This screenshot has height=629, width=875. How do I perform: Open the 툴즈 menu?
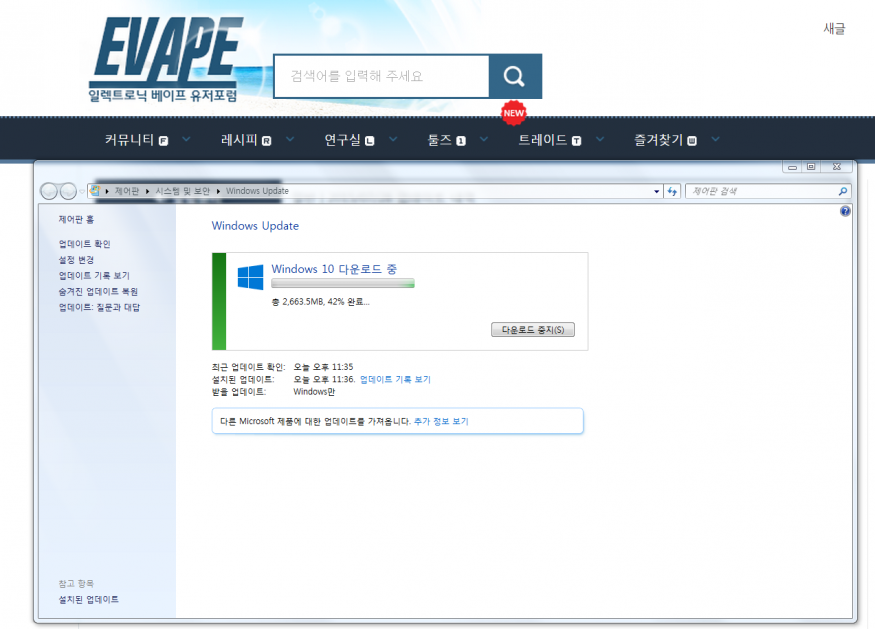coord(439,140)
